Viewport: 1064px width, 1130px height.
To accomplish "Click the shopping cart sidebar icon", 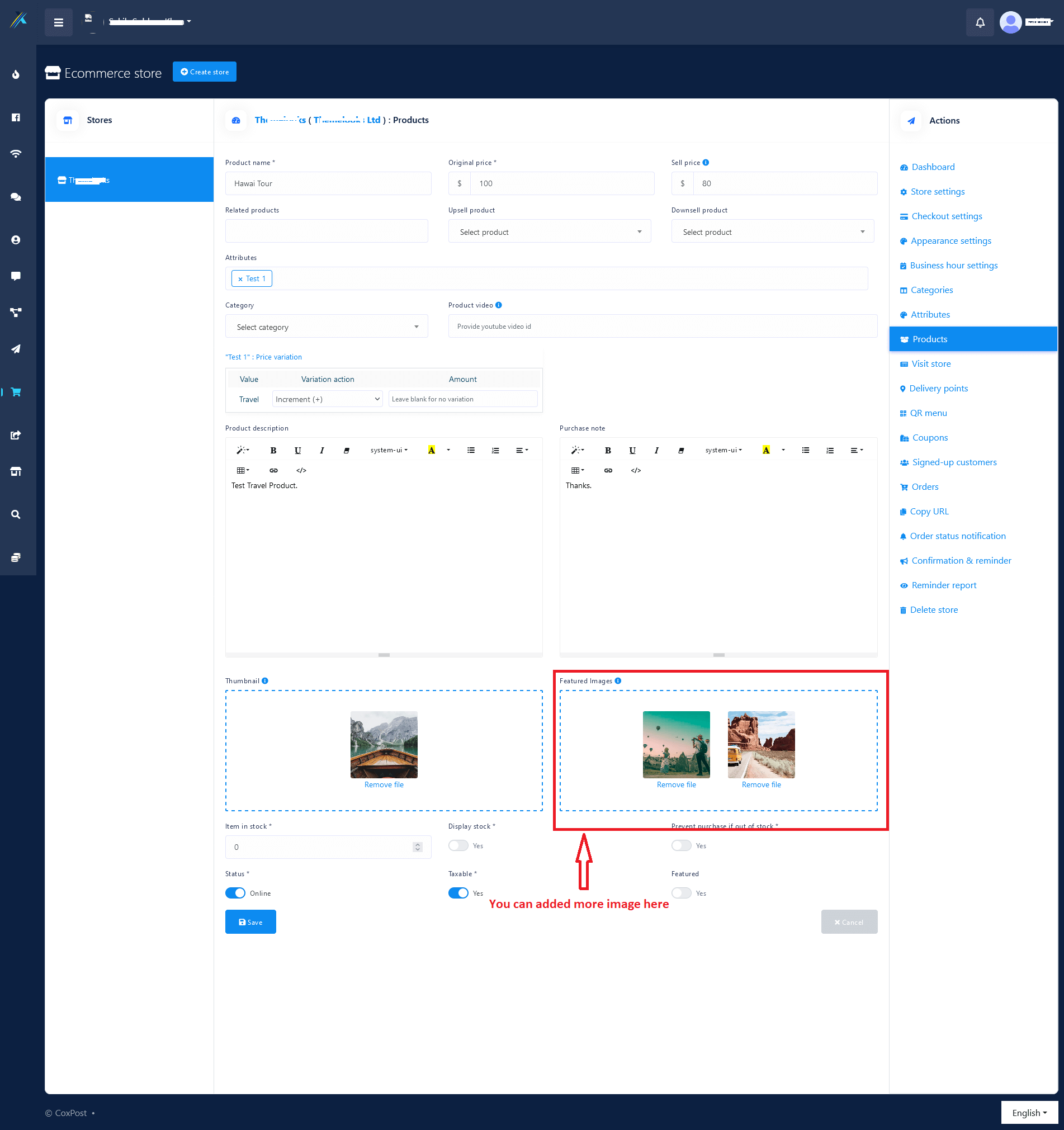I will coord(16,391).
